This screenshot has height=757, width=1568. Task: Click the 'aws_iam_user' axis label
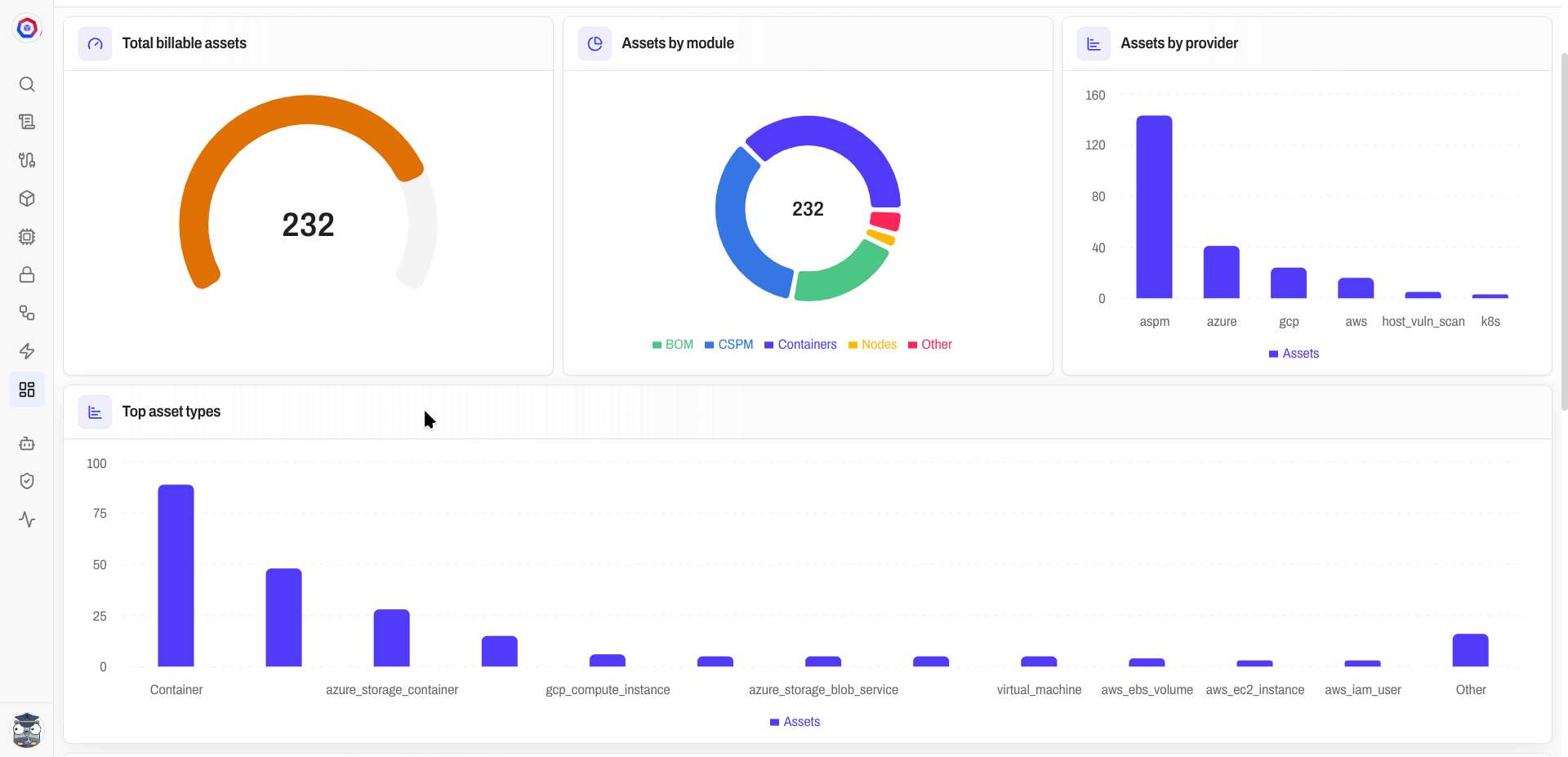(x=1362, y=690)
